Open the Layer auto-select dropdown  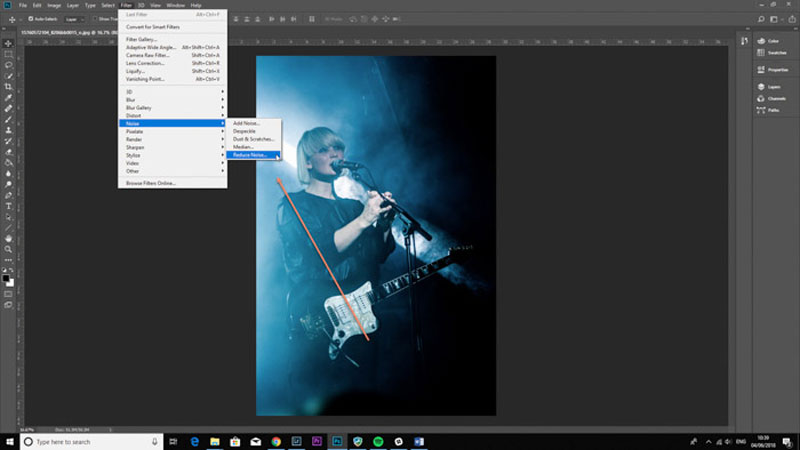[x=74, y=19]
